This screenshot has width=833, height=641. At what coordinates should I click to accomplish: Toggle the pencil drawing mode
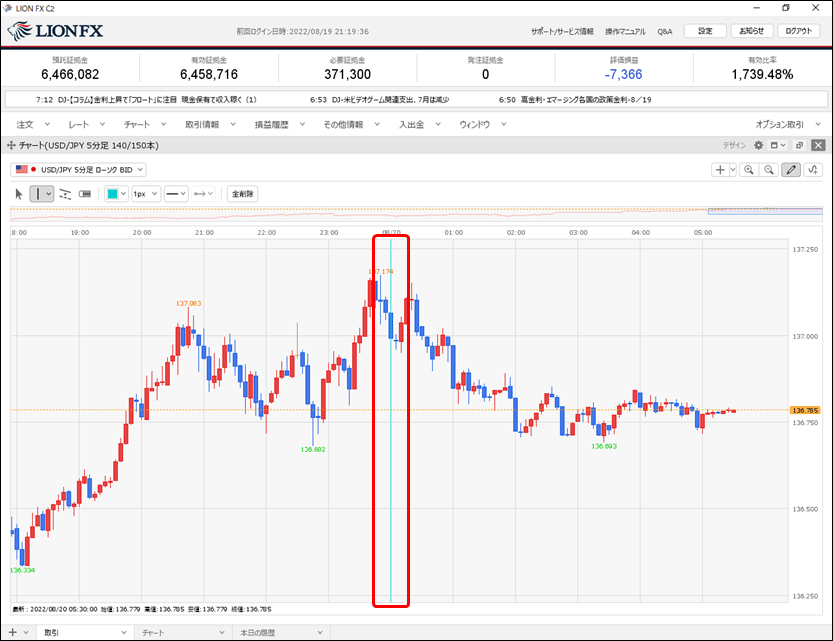791,170
